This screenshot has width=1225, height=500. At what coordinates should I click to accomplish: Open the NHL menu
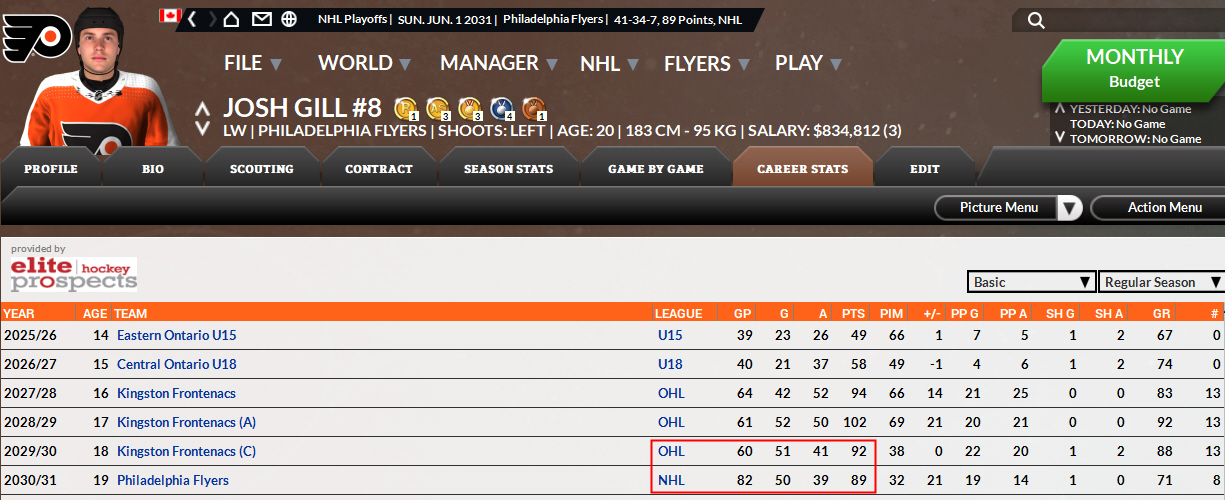(x=609, y=63)
